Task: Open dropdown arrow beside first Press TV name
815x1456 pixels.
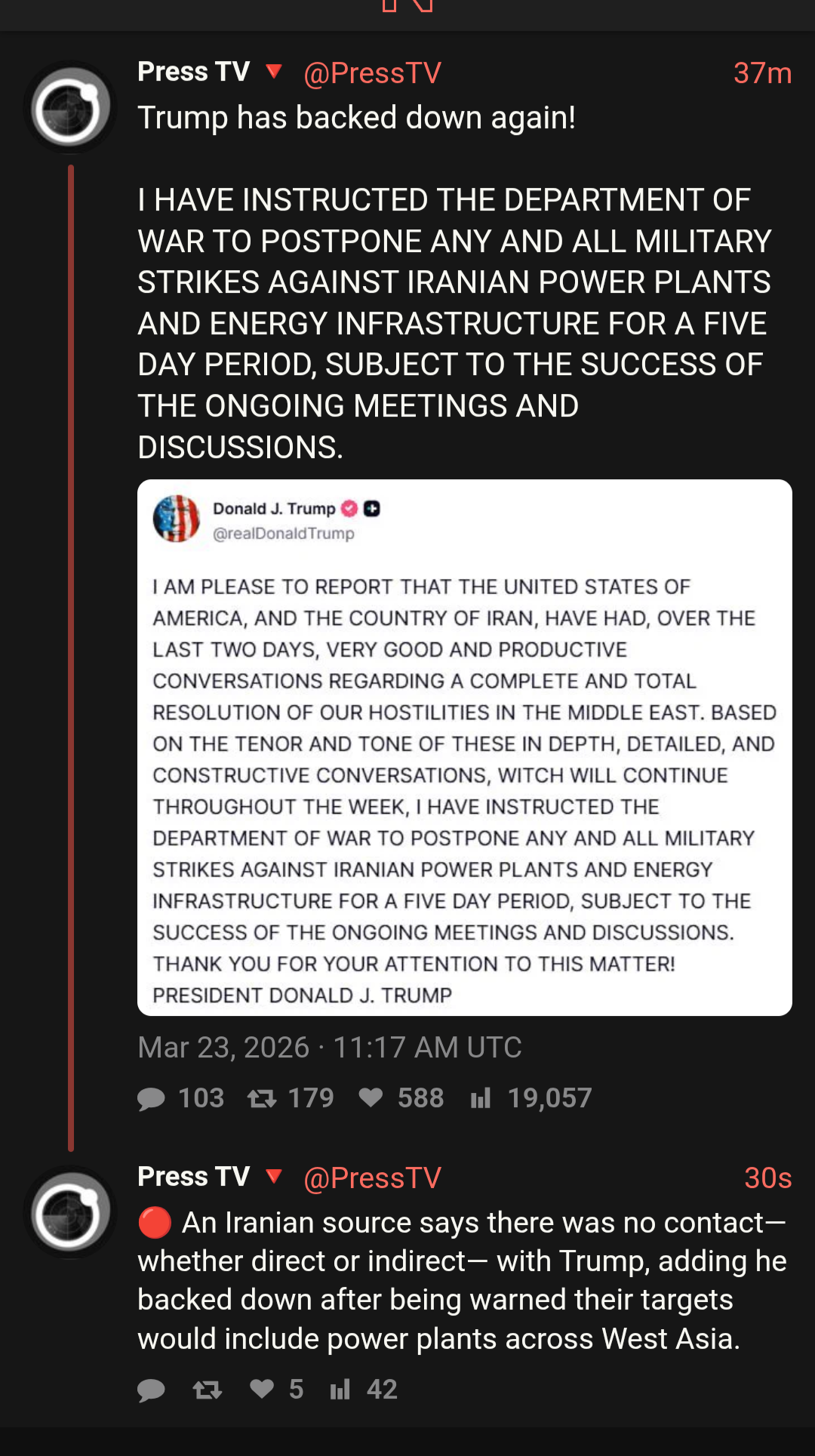Action: pyautogui.click(x=275, y=72)
